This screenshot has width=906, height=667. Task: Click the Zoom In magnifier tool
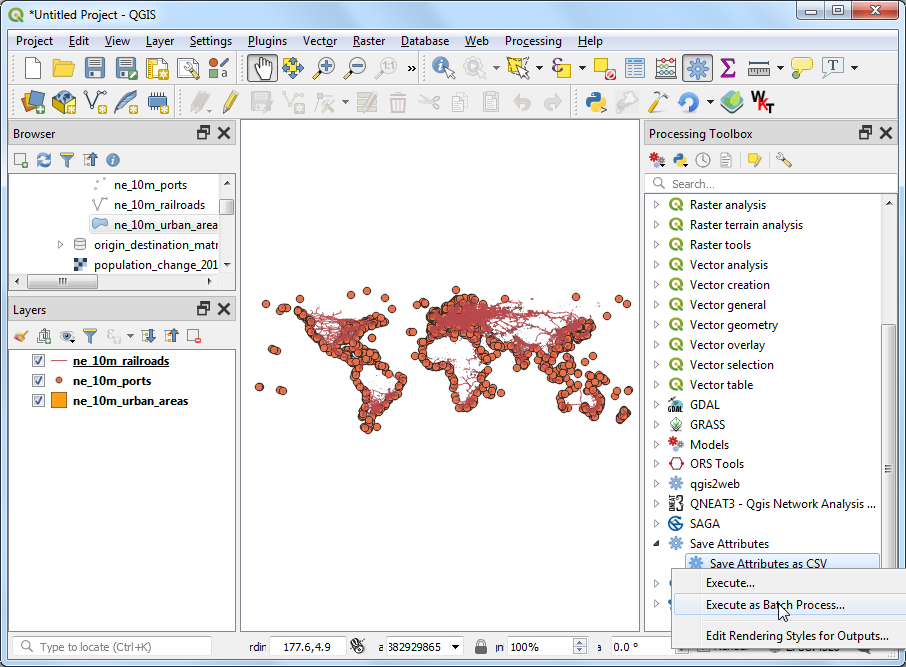(x=324, y=68)
